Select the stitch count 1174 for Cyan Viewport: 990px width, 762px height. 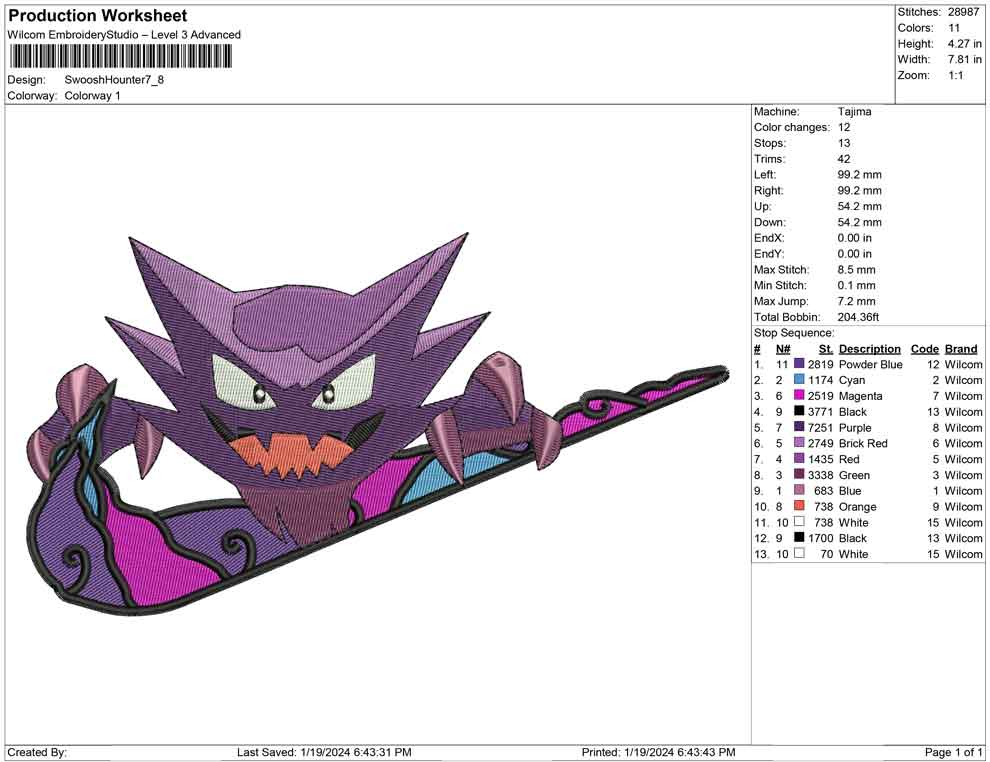click(x=821, y=380)
